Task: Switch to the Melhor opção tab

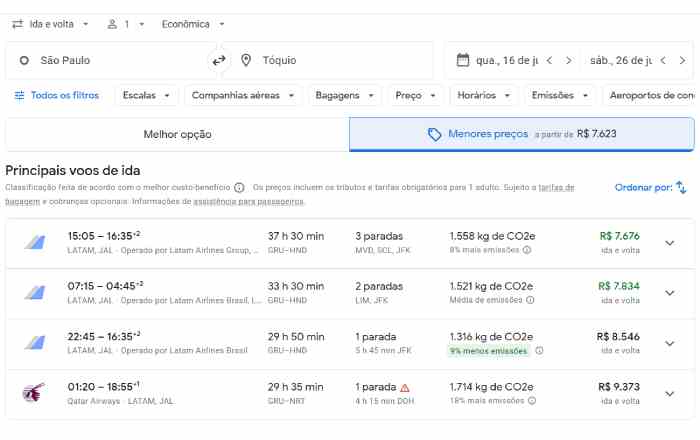Action: point(177,134)
